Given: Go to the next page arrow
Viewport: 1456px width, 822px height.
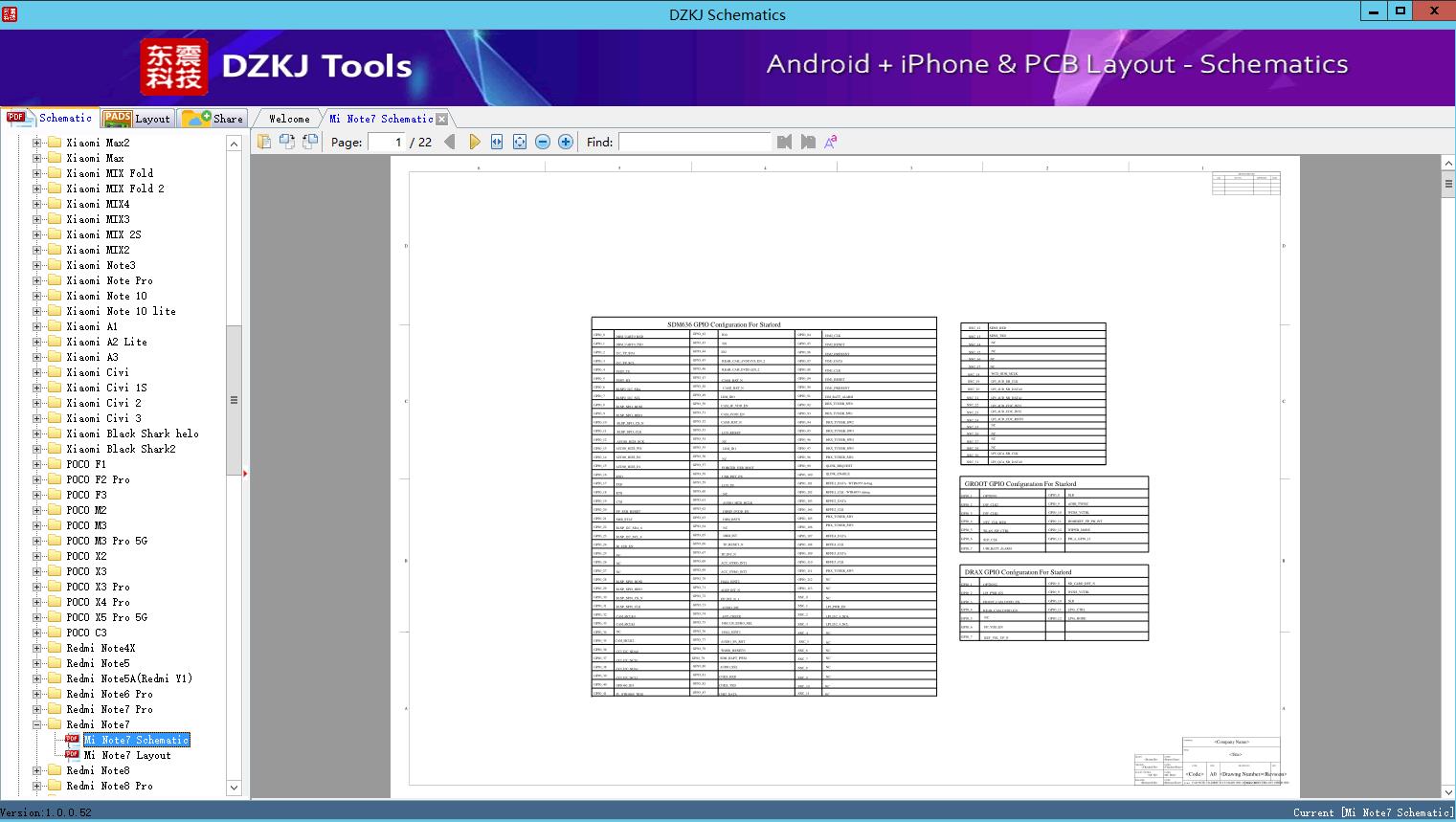Looking at the screenshot, I should 475,142.
